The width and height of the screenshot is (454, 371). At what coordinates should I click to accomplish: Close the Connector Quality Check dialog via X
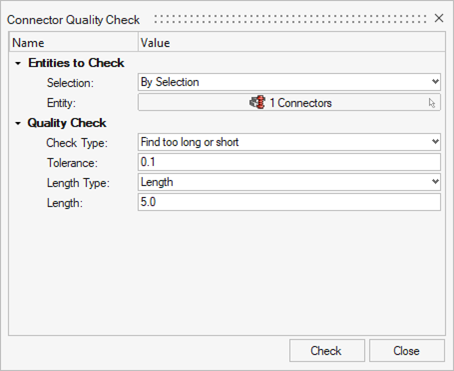(x=439, y=18)
